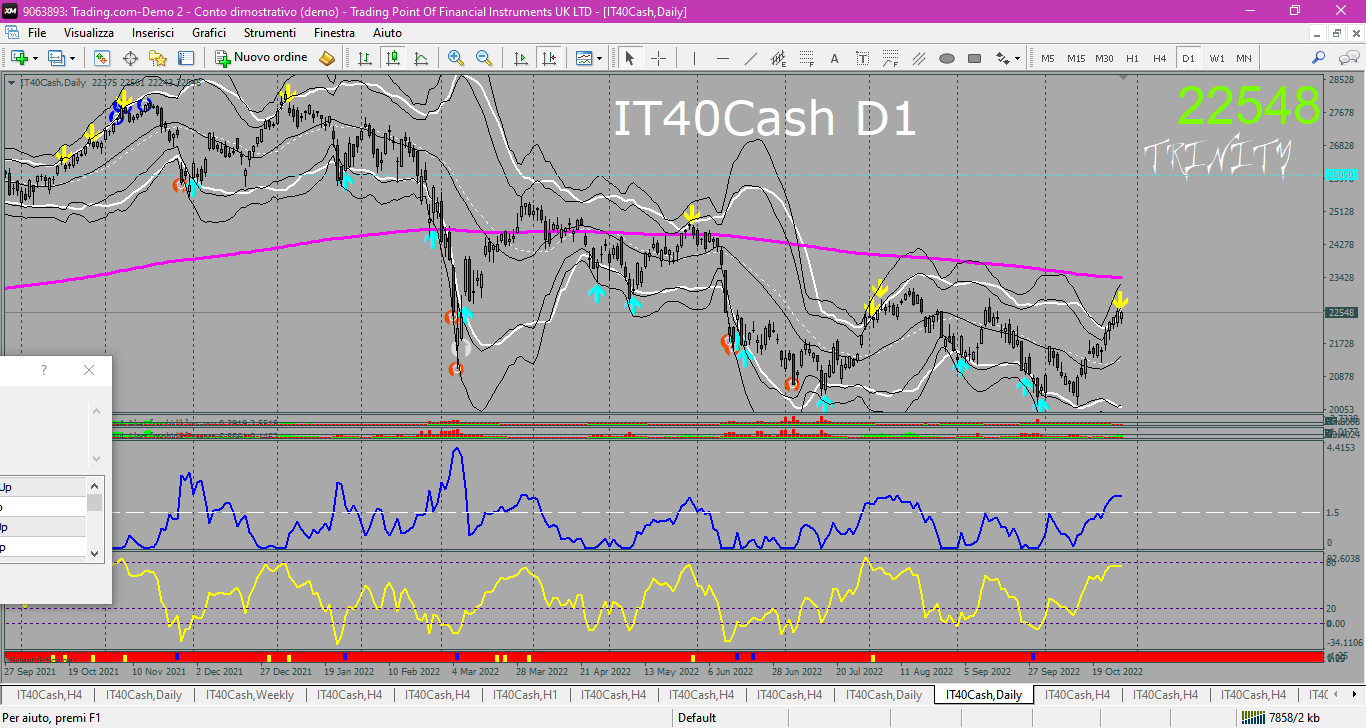The width and height of the screenshot is (1366, 728).
Task: Open the Grafici menu
Action: [209, 33]
